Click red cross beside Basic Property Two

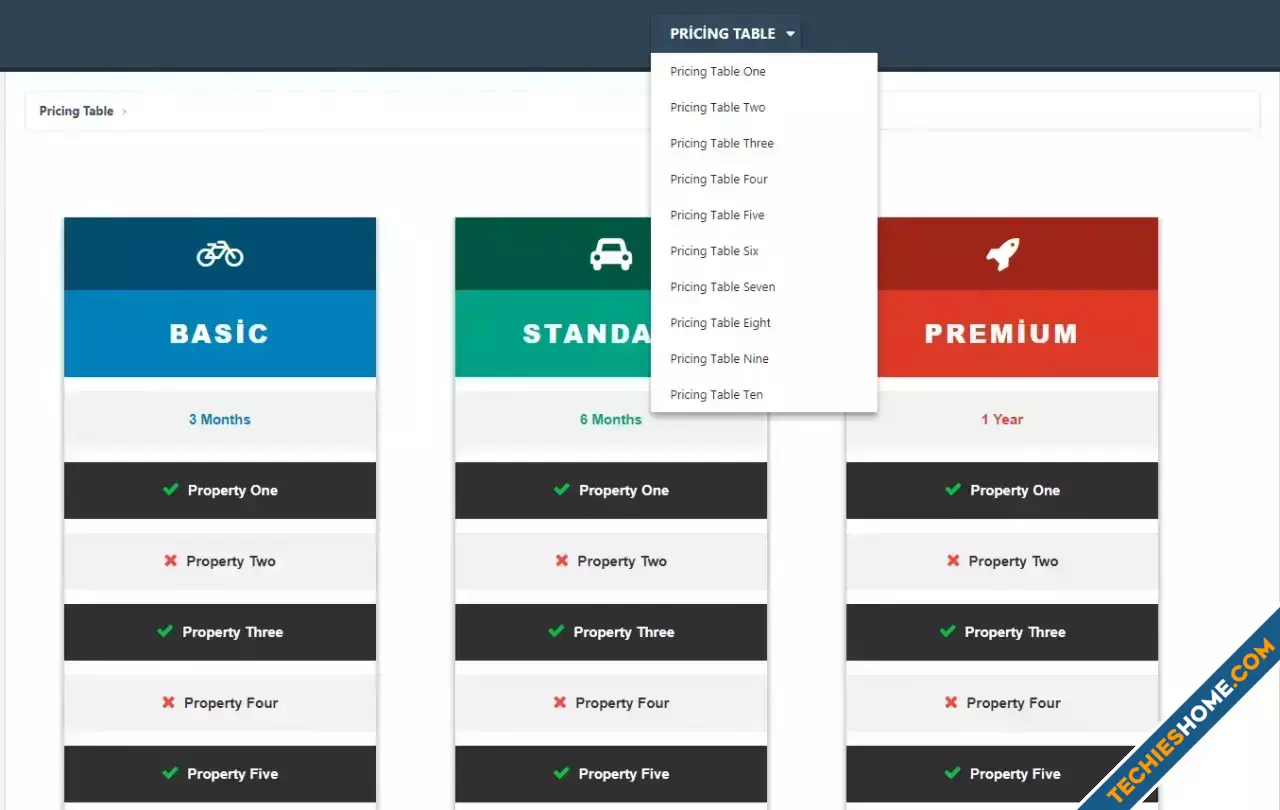coord(171,561)
